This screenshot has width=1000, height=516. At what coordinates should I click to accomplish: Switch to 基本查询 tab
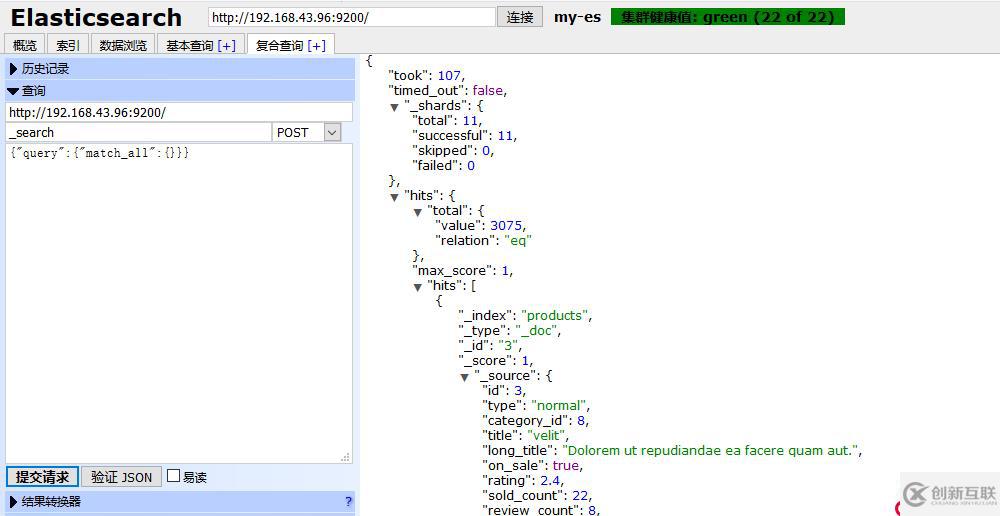pyautogui.click(x=201, y=45)
